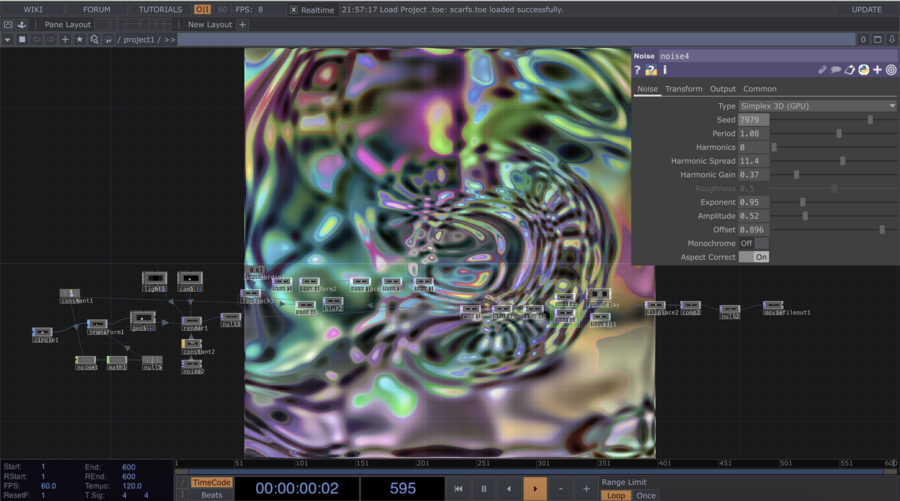Go back with network history left arrow
The width and height of the screenshot is (900, 501).
pos(36,40)
